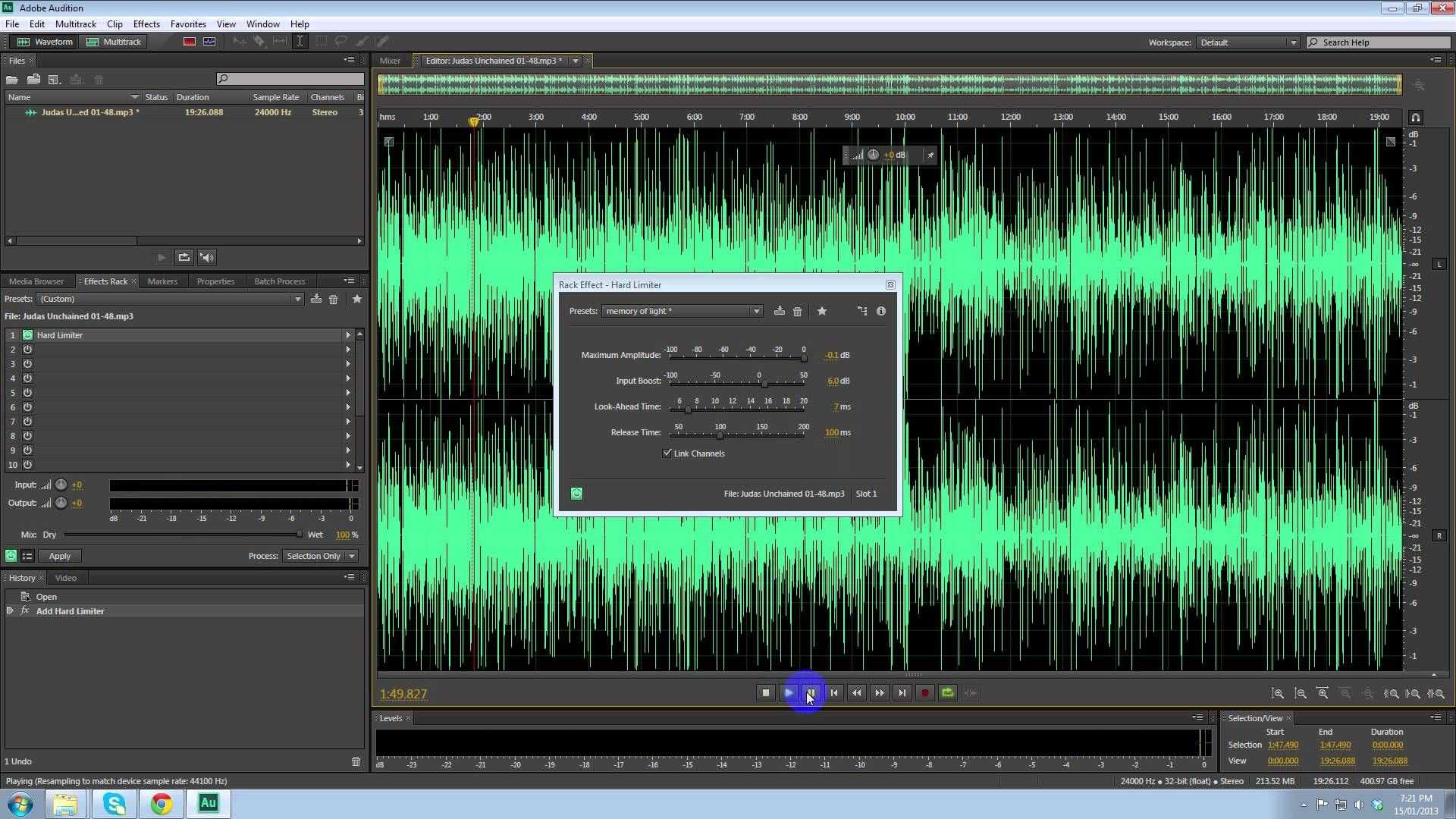Screen dimensions: 1456x819
Task: Open the Favorites menu
Action: tap(188, 24)
